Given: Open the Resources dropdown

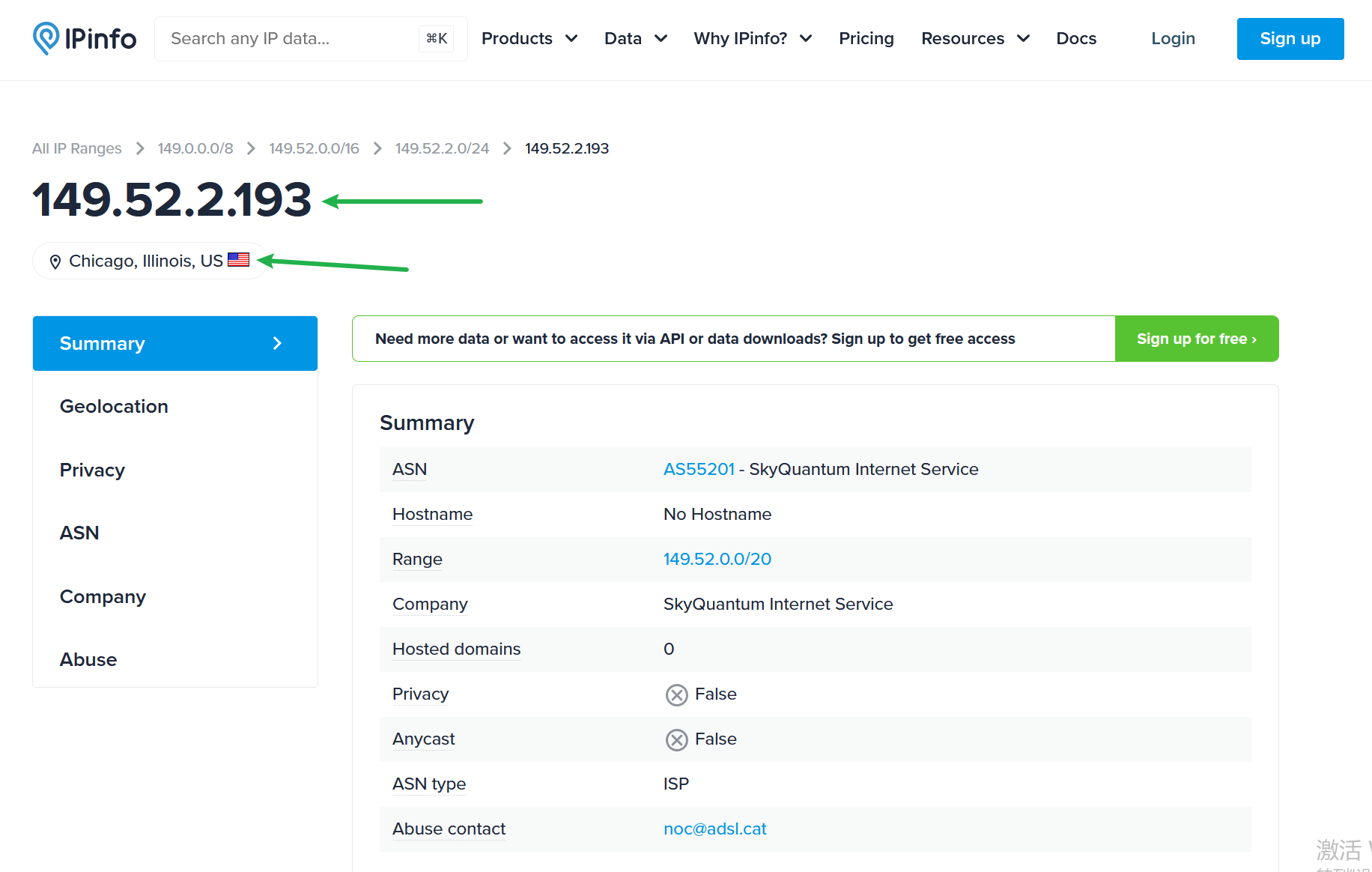Looking at the screenshot, I should pos(975,39).
